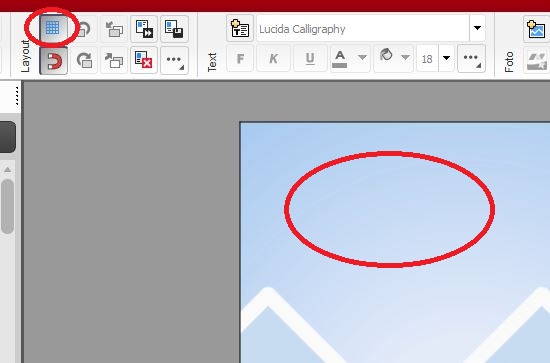
Task: Save the page layout icon
Action: click(x=174, y=29)
